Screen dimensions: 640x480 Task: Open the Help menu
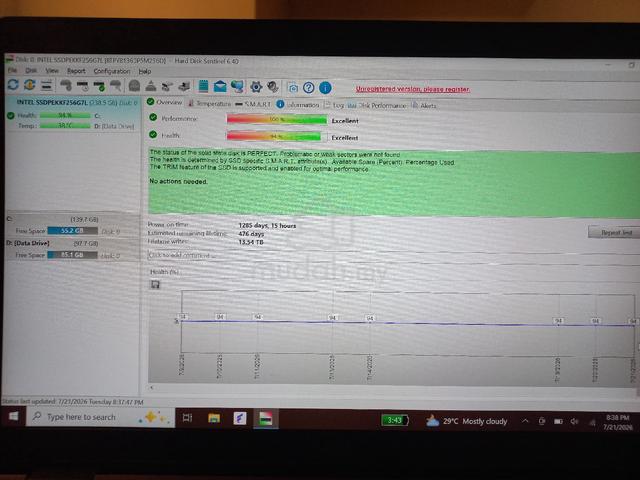[x=145, y=71]
